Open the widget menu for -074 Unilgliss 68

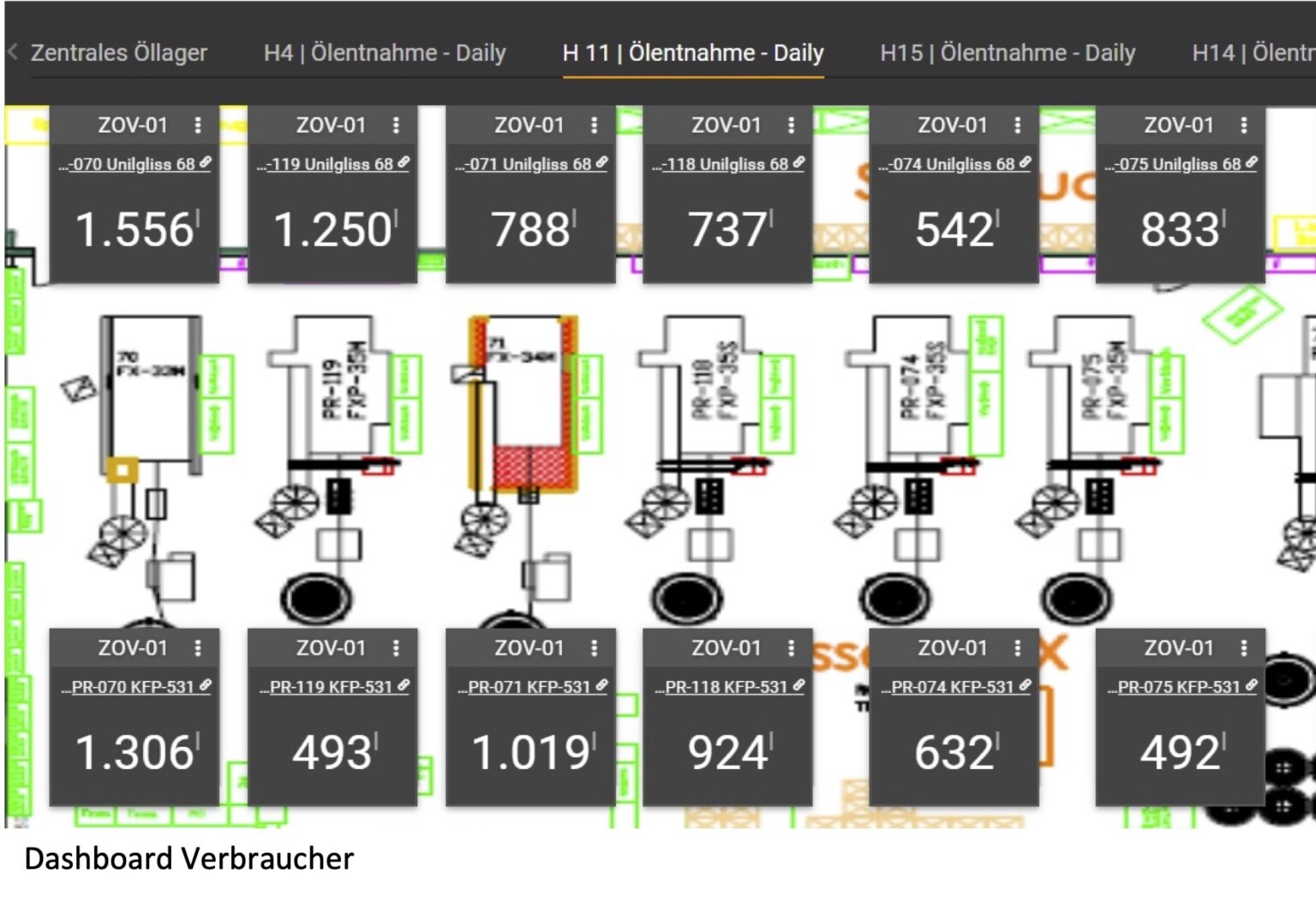(x=1017, y=125)
